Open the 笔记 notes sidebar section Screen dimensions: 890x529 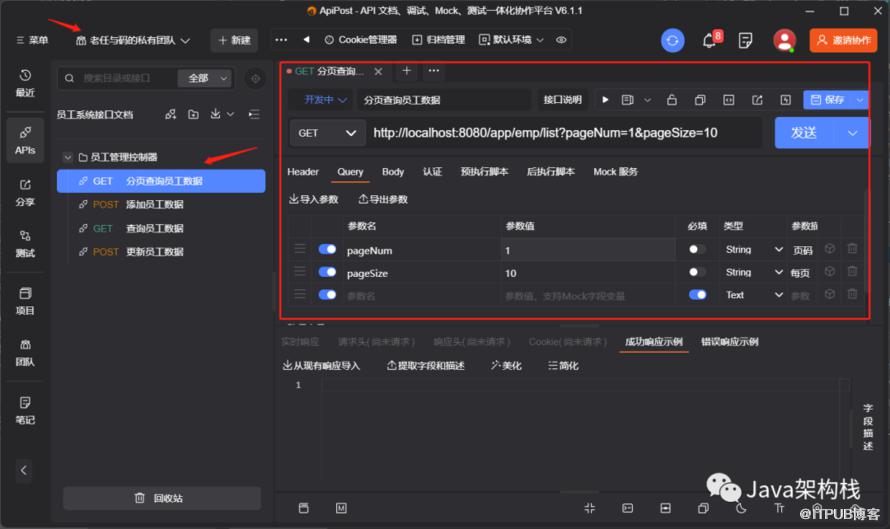pyautogui.click(x=25, y=410)
